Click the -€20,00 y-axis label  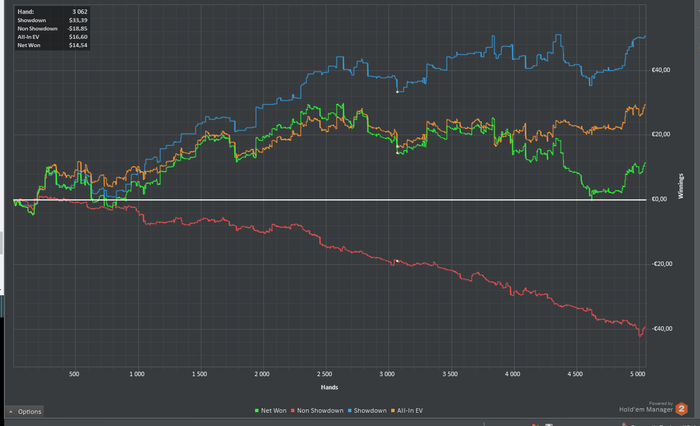(x=662, y=264)
